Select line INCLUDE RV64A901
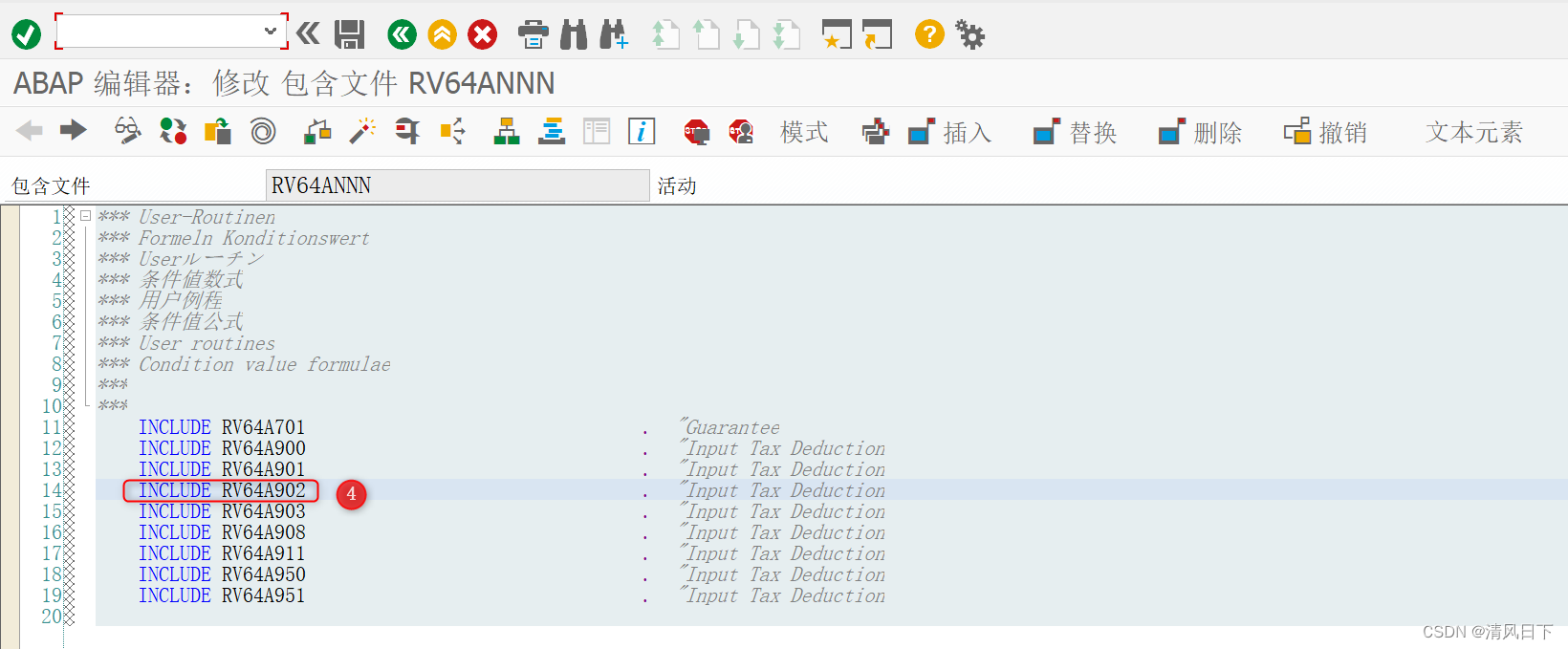The width and height of the screenshot is (1568, 649). 222,469
